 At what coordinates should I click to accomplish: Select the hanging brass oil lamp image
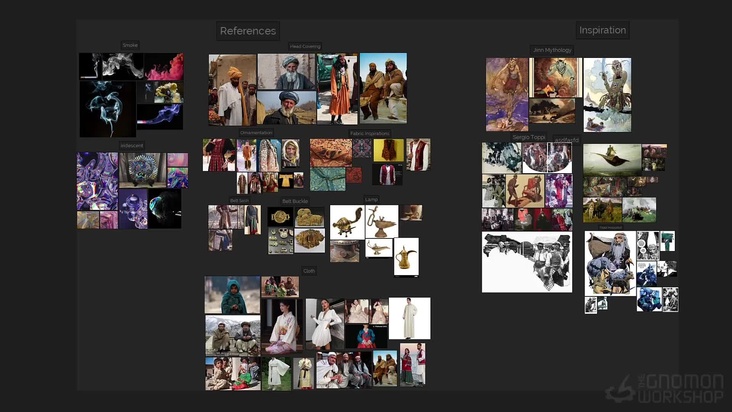click(x=382, y=222)
